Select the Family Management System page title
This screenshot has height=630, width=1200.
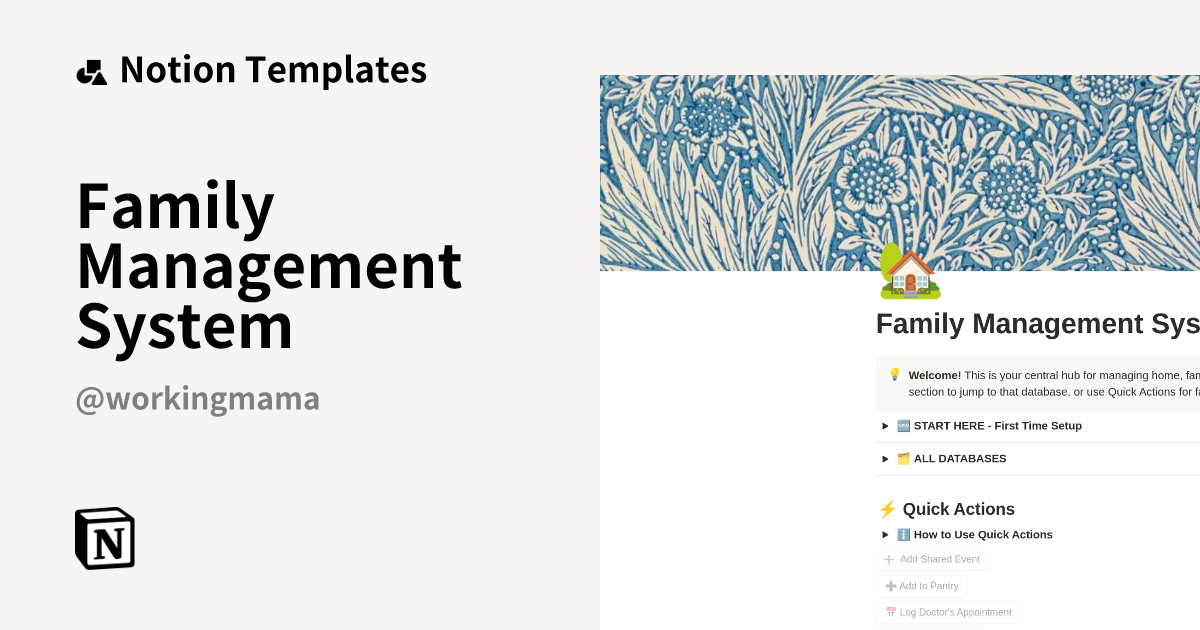[1037, 323]
